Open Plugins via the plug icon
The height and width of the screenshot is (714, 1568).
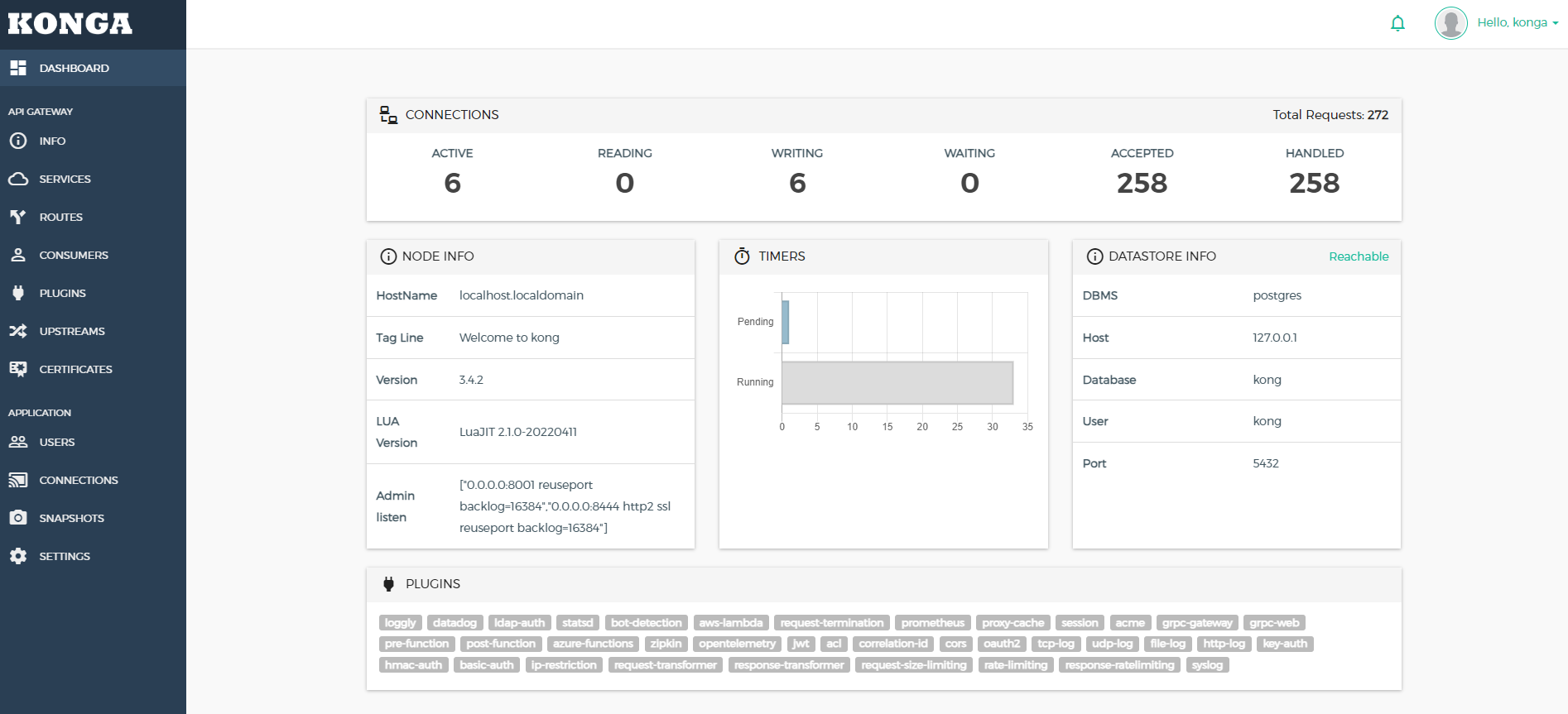tap(18, 293)
